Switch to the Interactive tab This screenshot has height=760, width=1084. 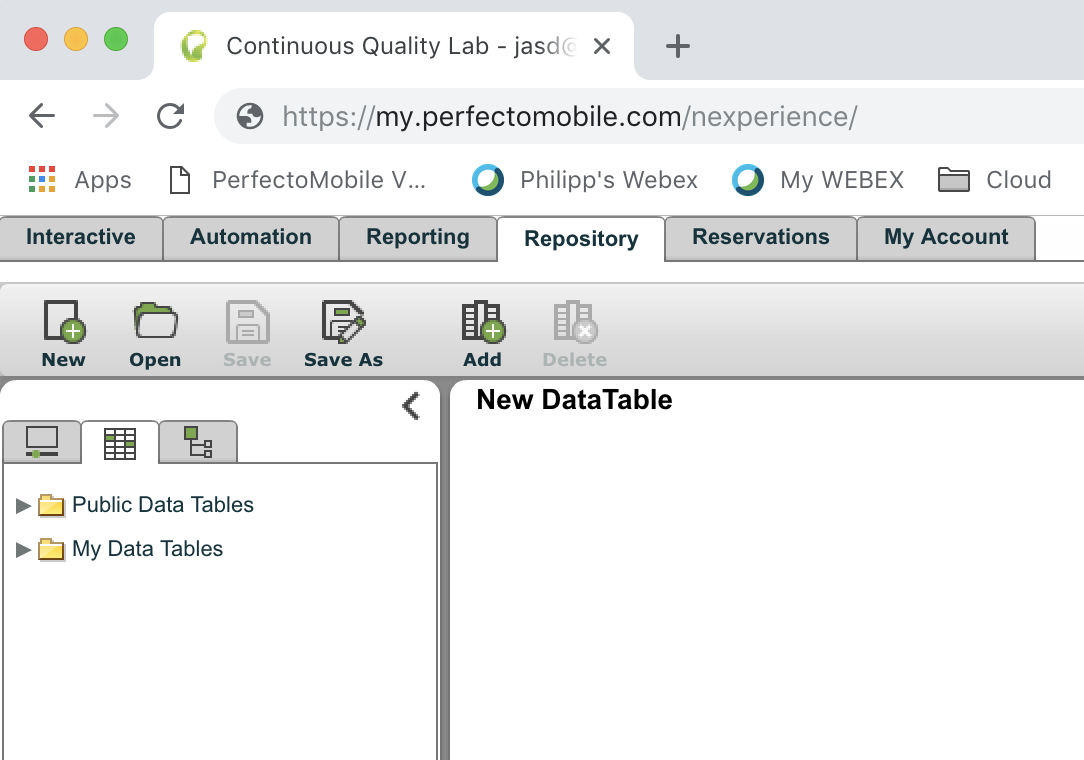coord(81,238)
